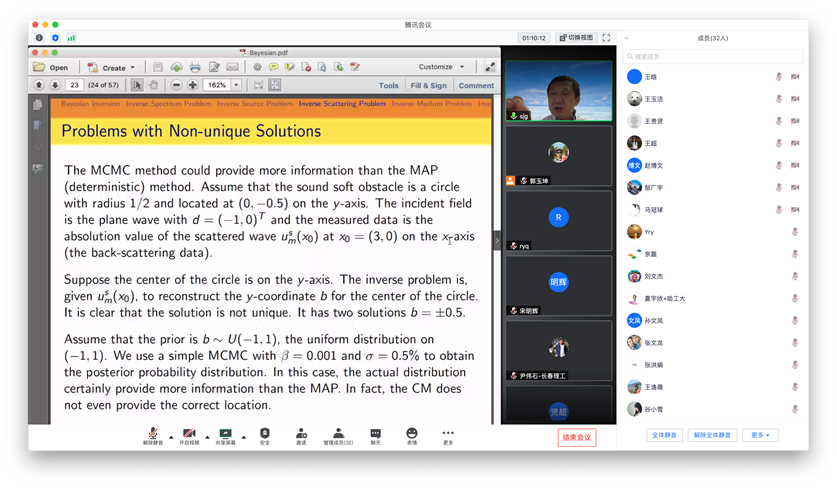Expand the 更多 dropdown in members panel
This screenshot has width=837, height=488.
coord(762,436)
